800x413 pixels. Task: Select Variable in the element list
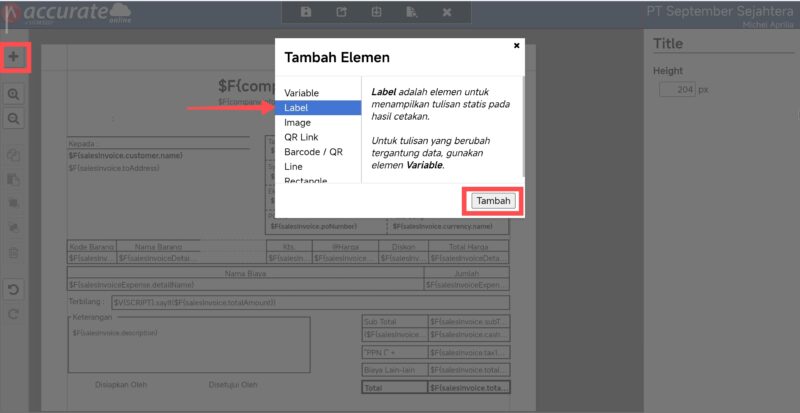click(x=301, y=93)
